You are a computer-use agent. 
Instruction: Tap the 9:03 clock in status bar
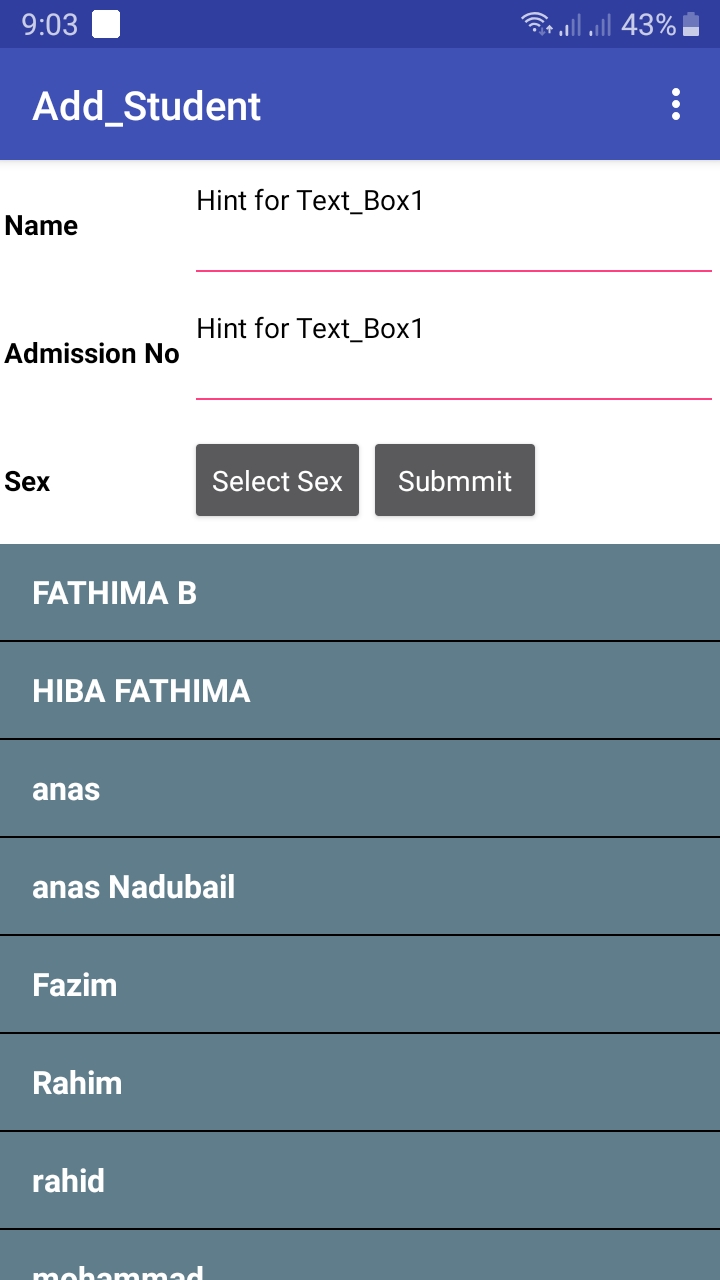pos(50,25)
